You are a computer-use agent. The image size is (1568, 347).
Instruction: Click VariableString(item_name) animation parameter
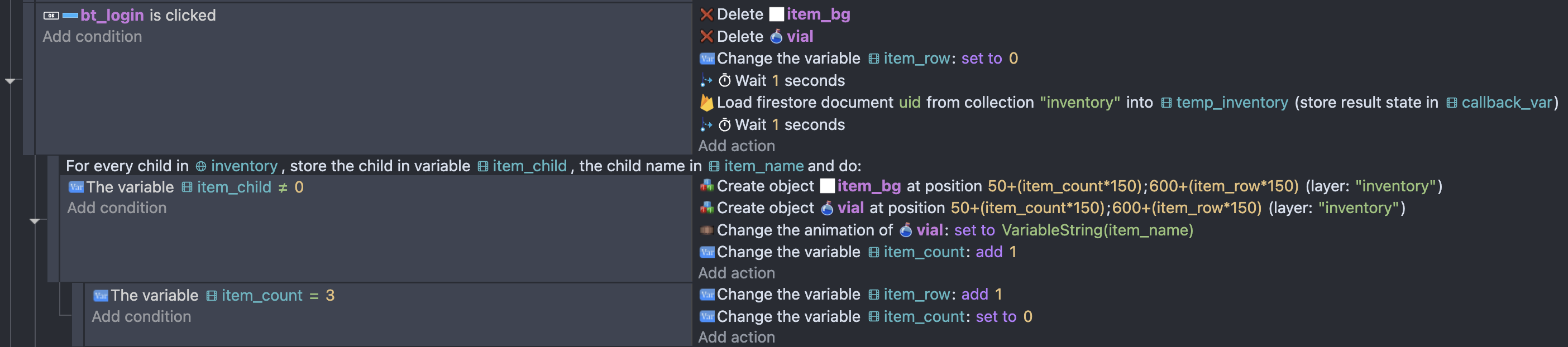pyautogui.click(x=1097, y=230)
